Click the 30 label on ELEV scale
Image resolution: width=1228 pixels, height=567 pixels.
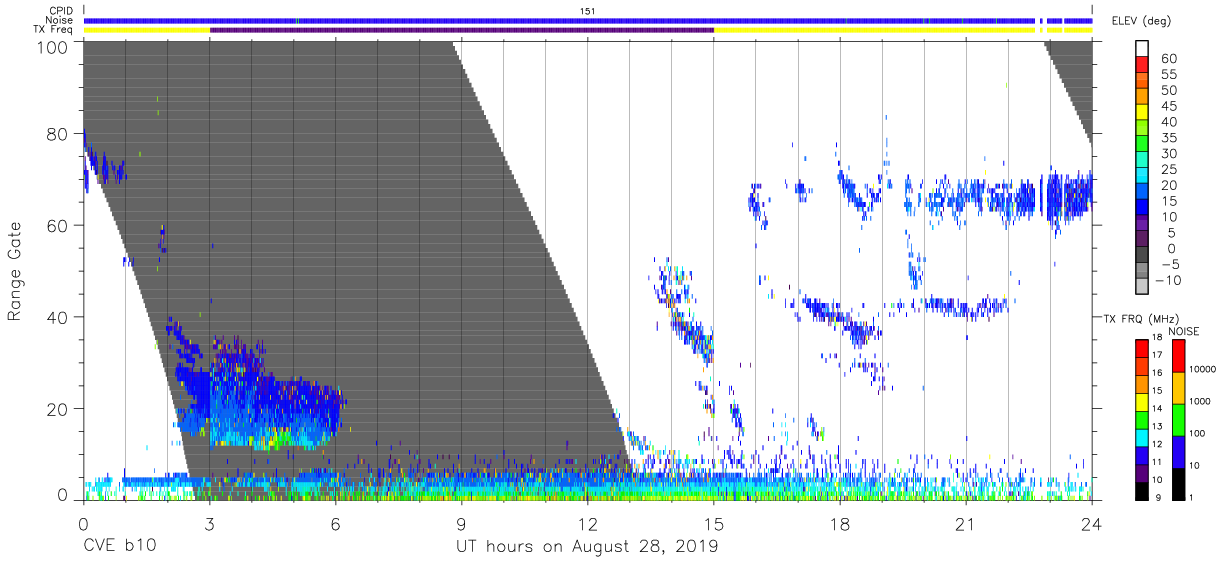(1167, 154)
